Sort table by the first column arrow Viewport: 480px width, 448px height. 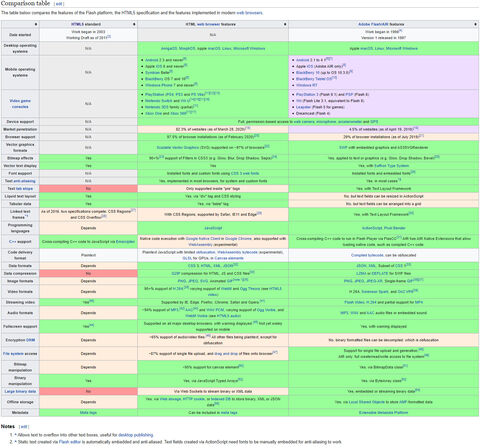click(x=36, y=24)
